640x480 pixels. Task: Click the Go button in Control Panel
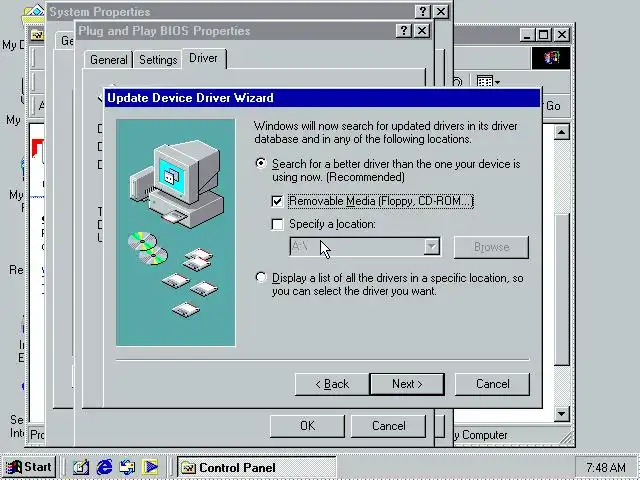(553, 106)
